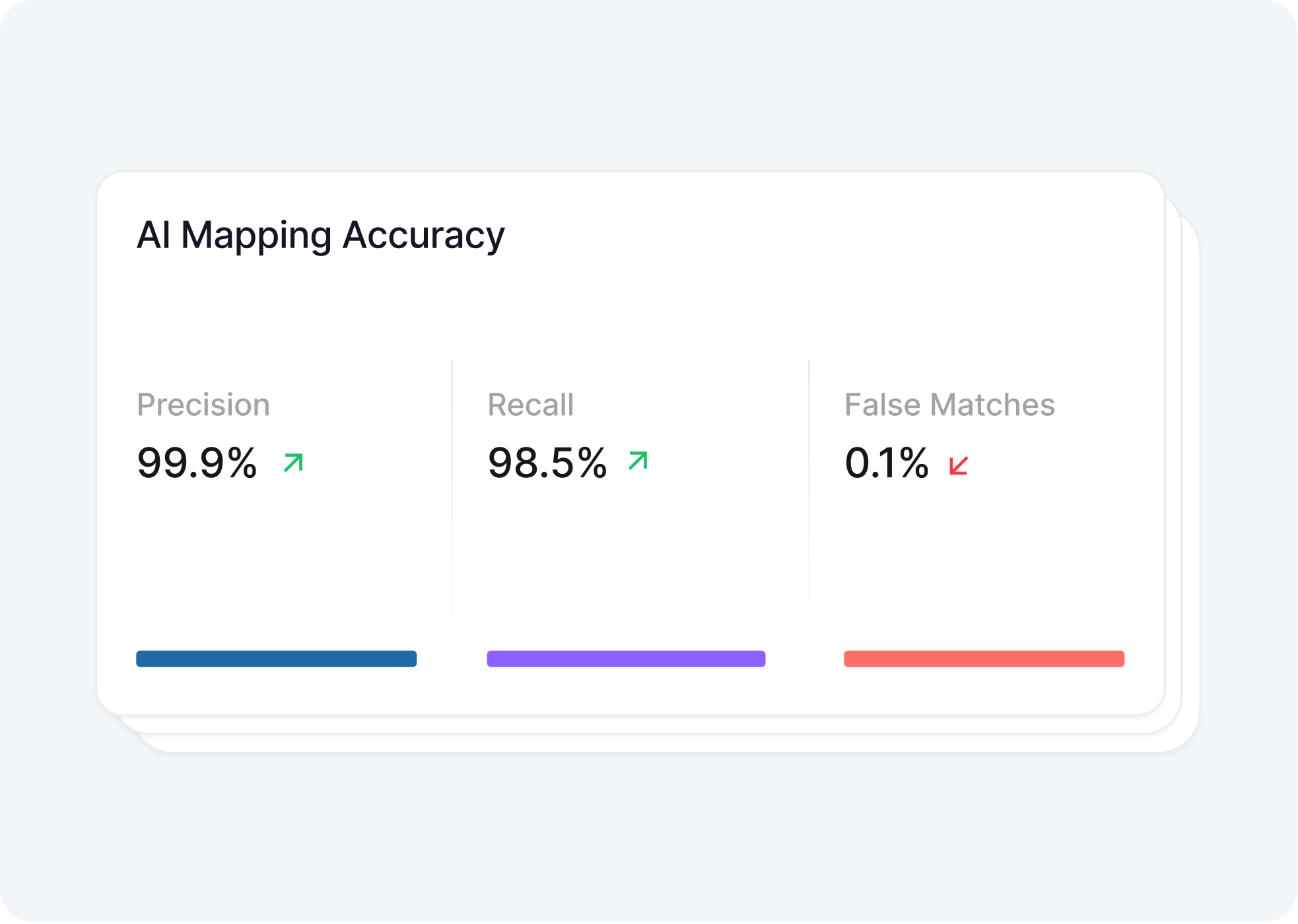Select the coral False Matches progress bar
Screen dimensions: 1298x924
(x=984, y=659)
